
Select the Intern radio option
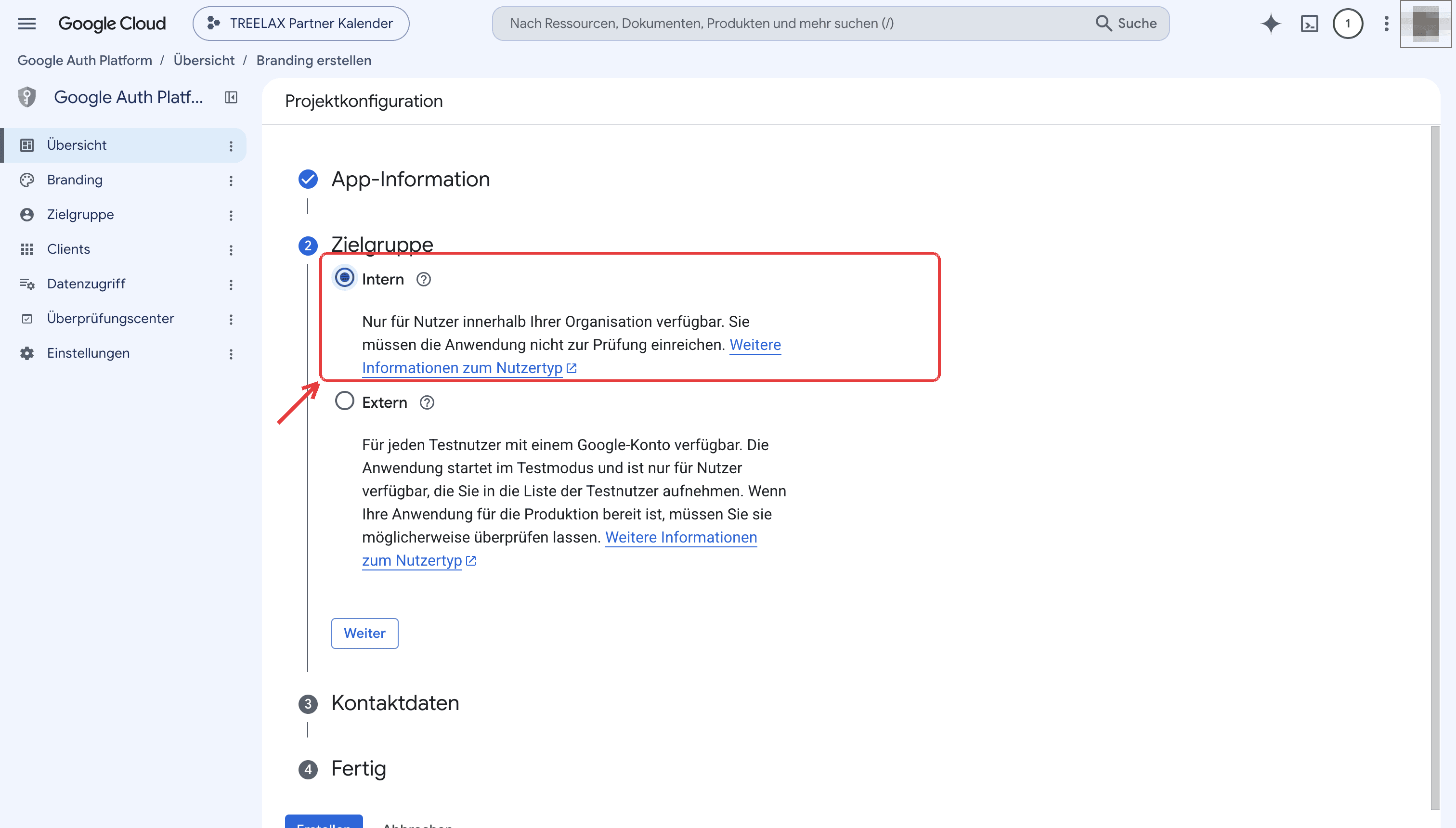tap(345, 278)
